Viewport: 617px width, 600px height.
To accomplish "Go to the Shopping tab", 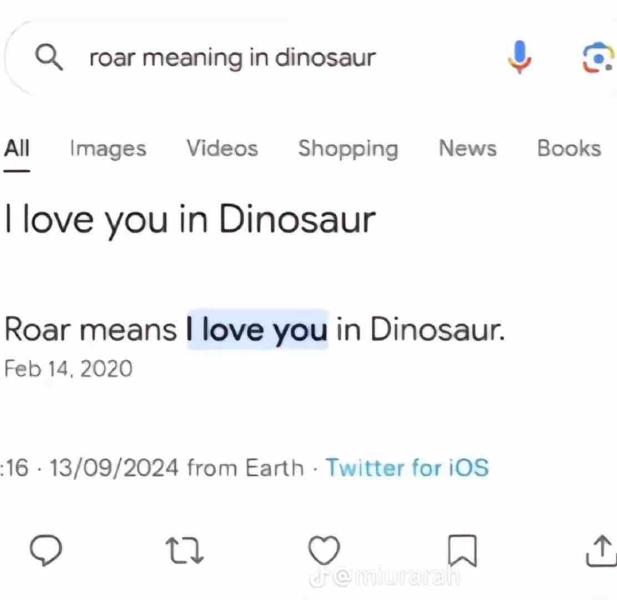I will click(x=348, y=149).
